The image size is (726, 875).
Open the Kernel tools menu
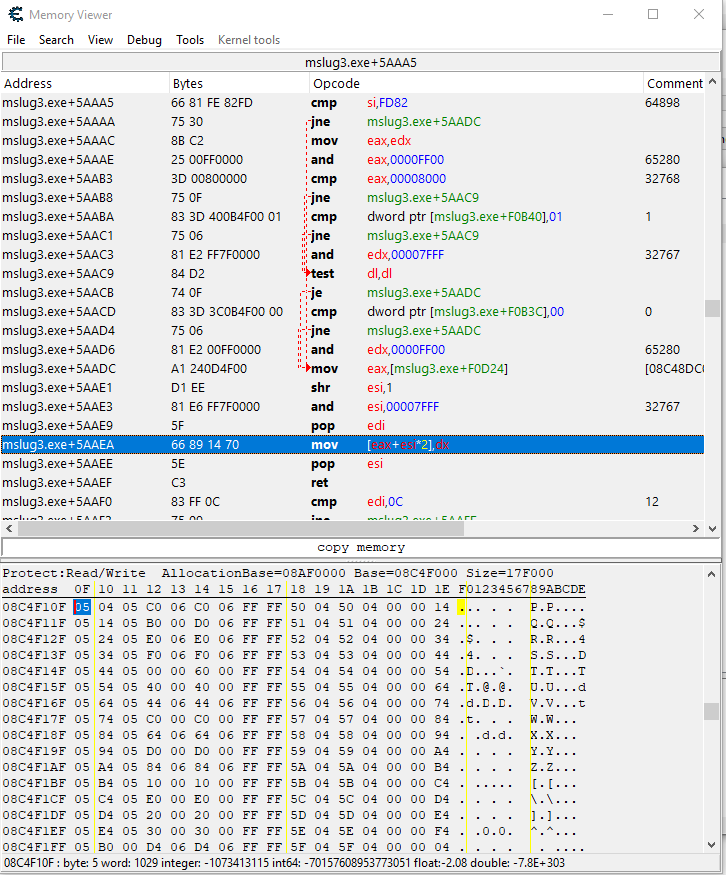click(249, 40)
